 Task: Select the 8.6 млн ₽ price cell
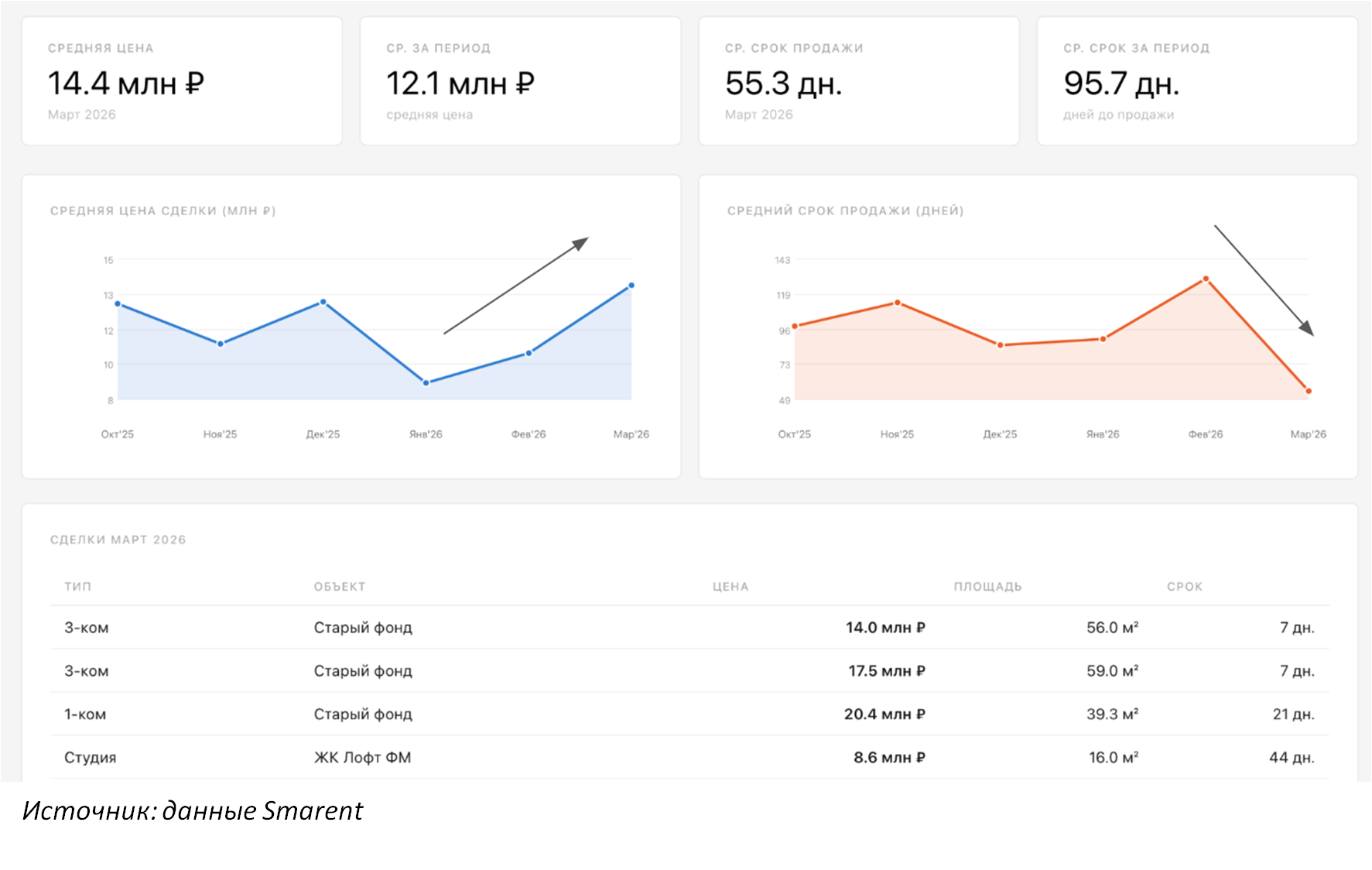pyautogui.click(x=890, y=758)
